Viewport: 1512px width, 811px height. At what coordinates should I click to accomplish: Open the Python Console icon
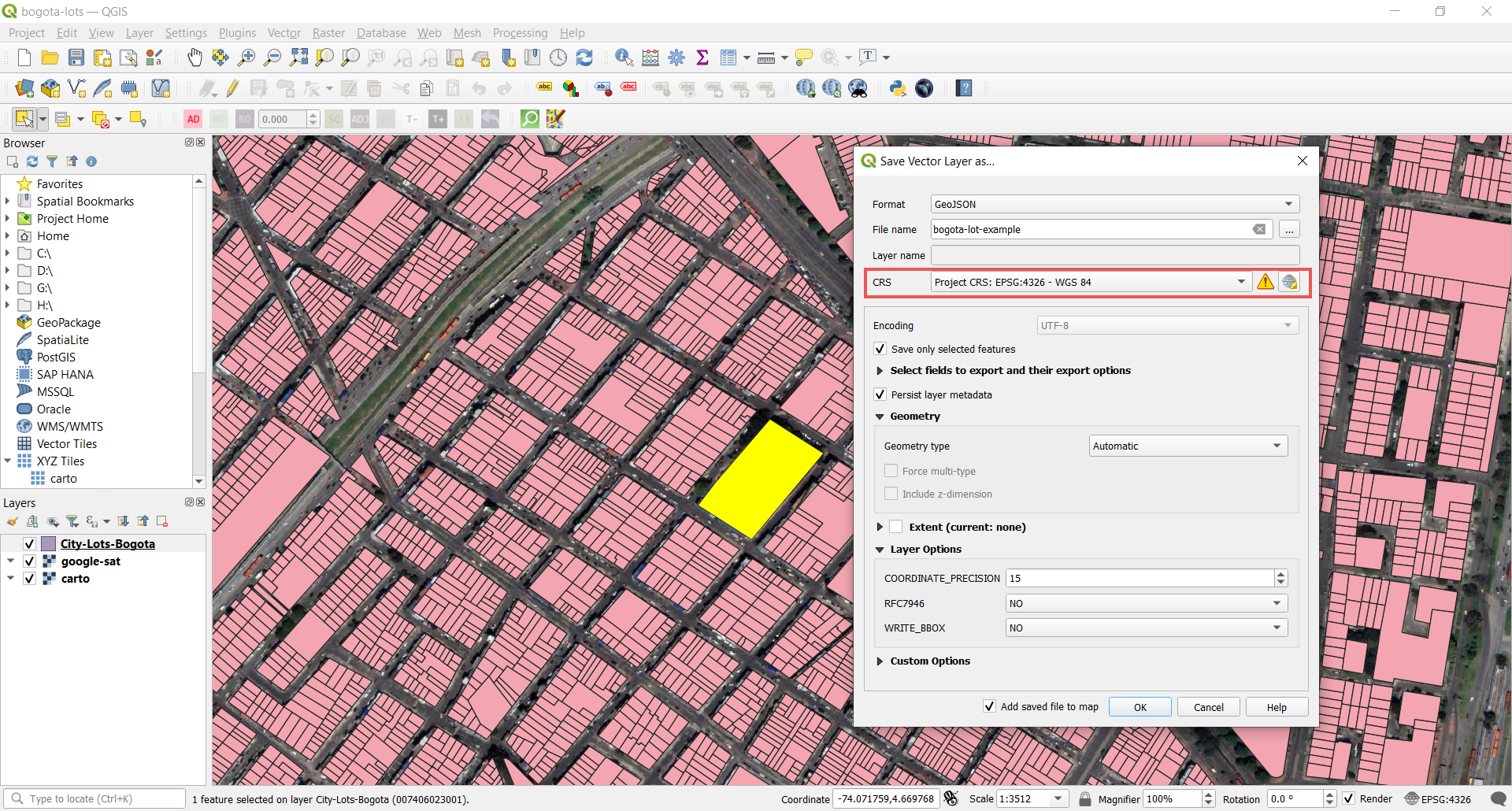(x=898, y=88)
